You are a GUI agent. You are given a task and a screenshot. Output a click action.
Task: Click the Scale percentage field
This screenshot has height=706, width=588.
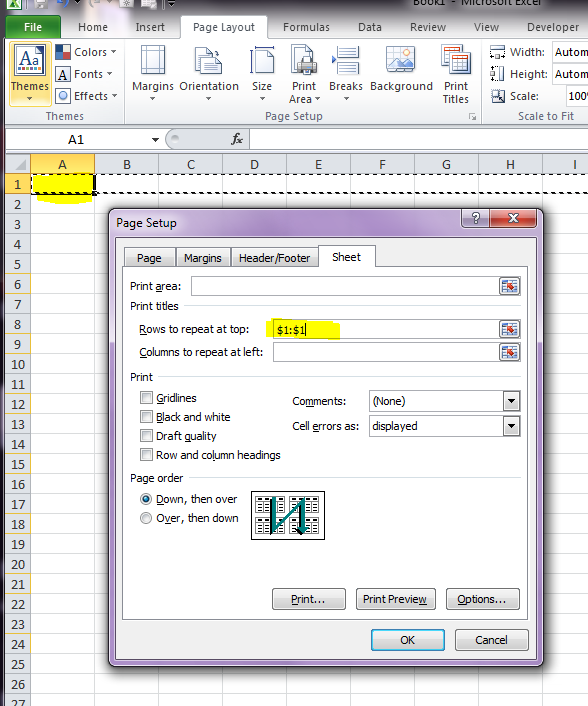(576, 96)
